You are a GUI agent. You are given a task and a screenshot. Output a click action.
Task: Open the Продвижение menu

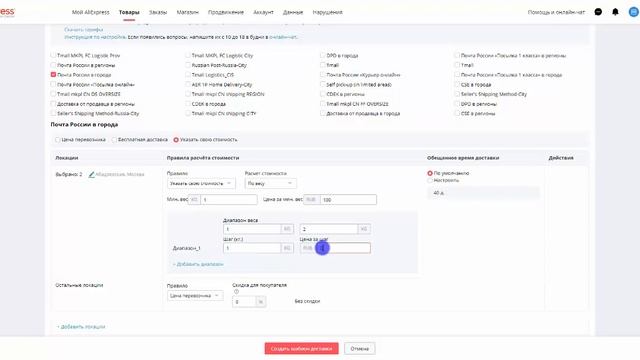pos(226,12)
